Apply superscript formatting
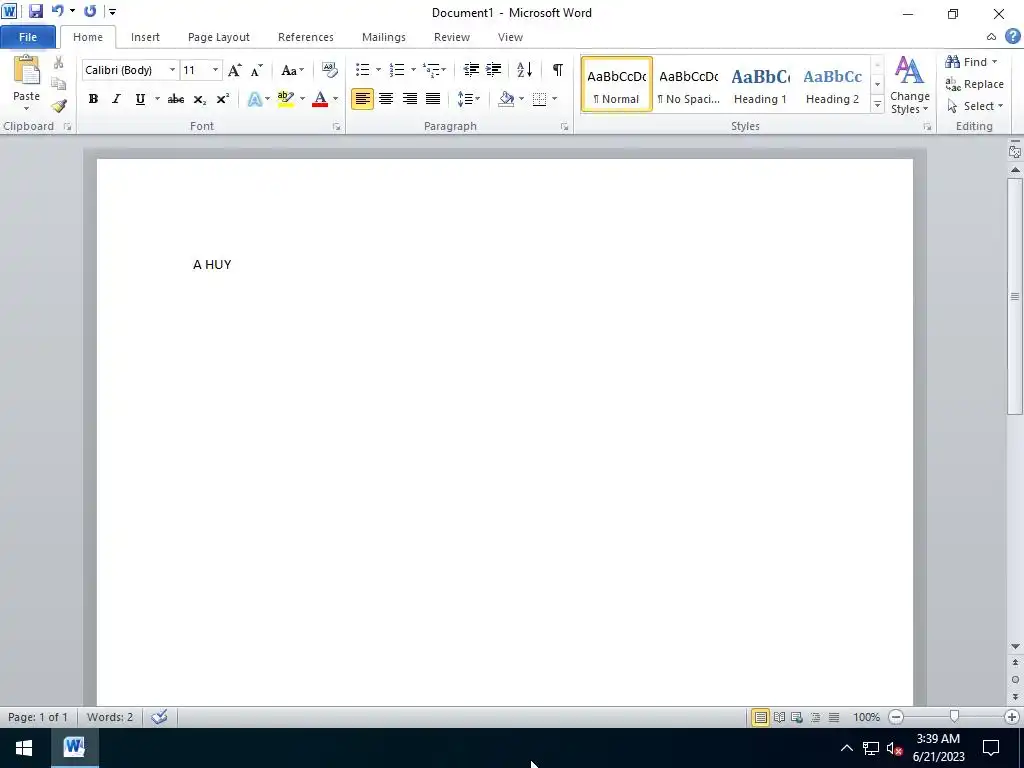Image resolution: width=1024 pixels, height=768 pixels. [x=223, y=99]
